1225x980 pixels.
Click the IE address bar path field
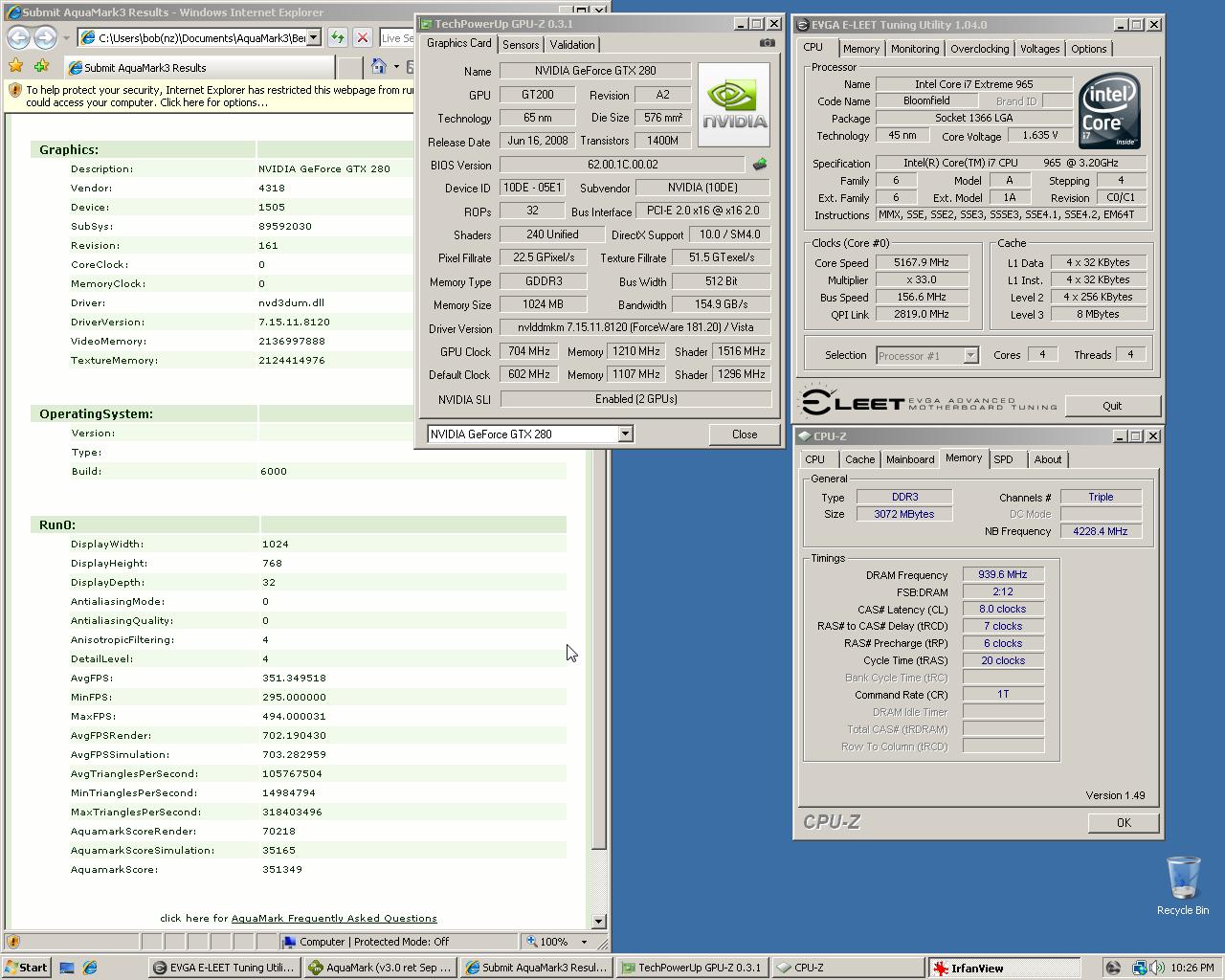193,37
